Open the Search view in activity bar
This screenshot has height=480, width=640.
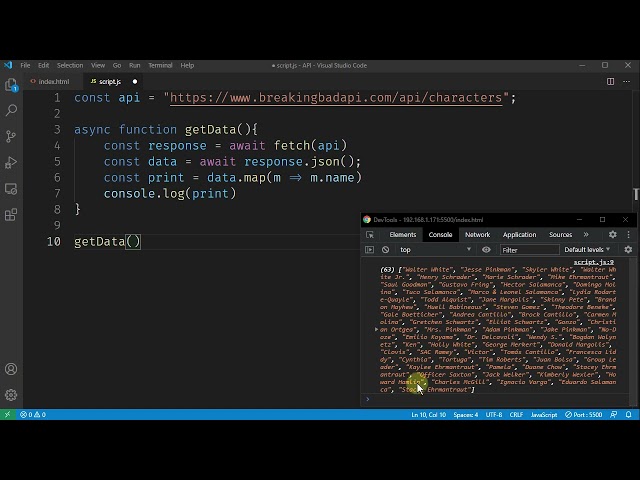11,110
